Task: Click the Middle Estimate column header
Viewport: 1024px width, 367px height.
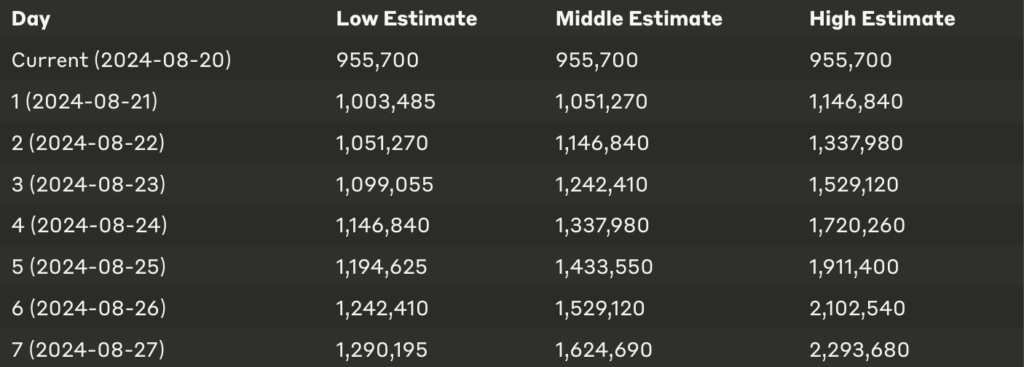Action: pyautogui.click(x=639, y=18)
